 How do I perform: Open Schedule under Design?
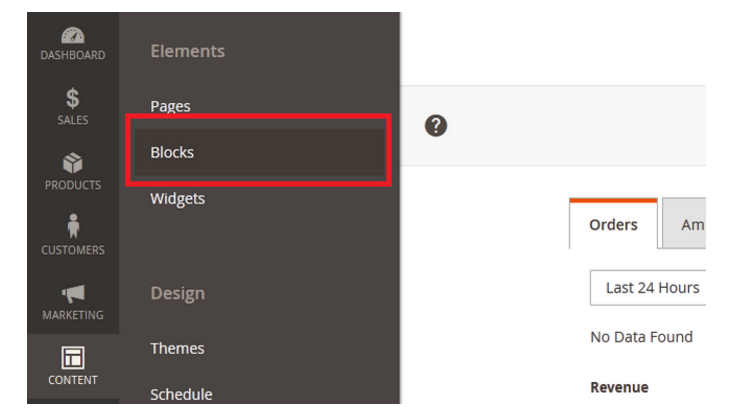pyautogui.click(x=181, y=394)
